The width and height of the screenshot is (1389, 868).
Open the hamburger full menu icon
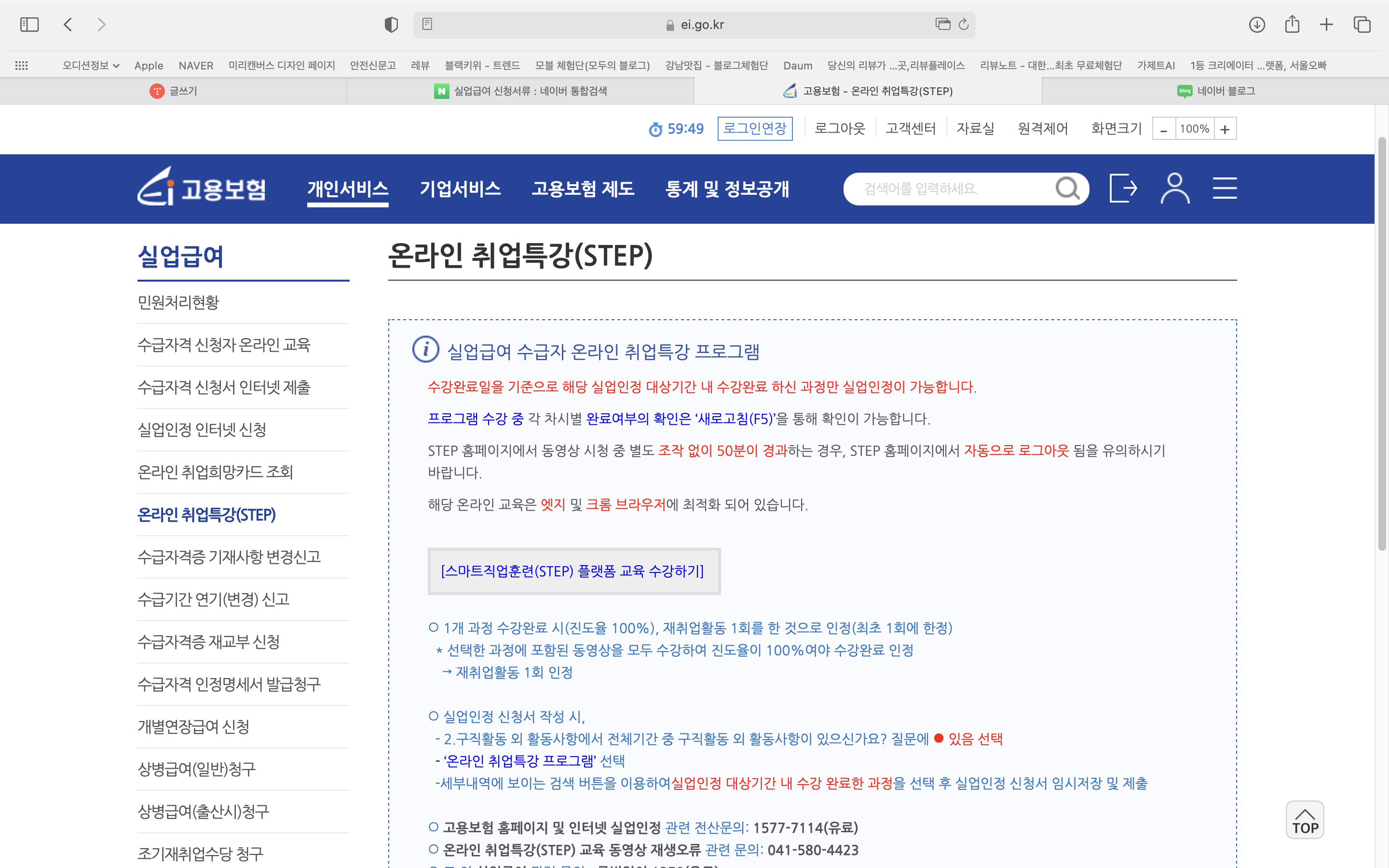(x=1224, y=188)
